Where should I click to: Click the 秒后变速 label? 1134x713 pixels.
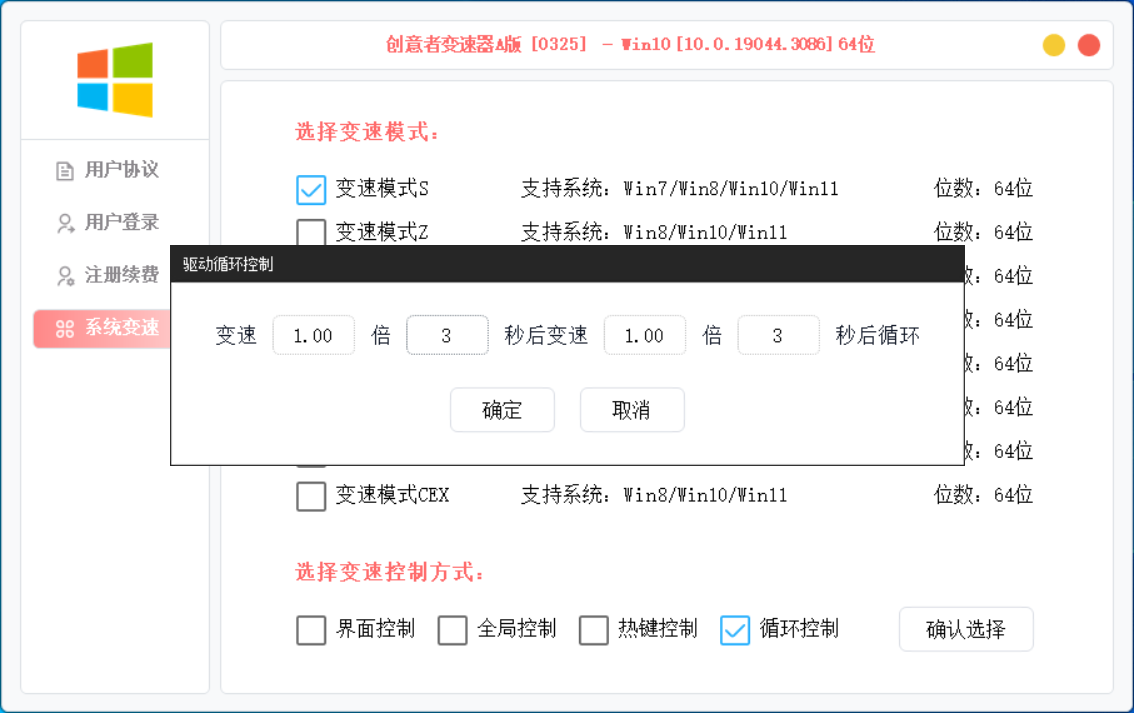[546, 336]
